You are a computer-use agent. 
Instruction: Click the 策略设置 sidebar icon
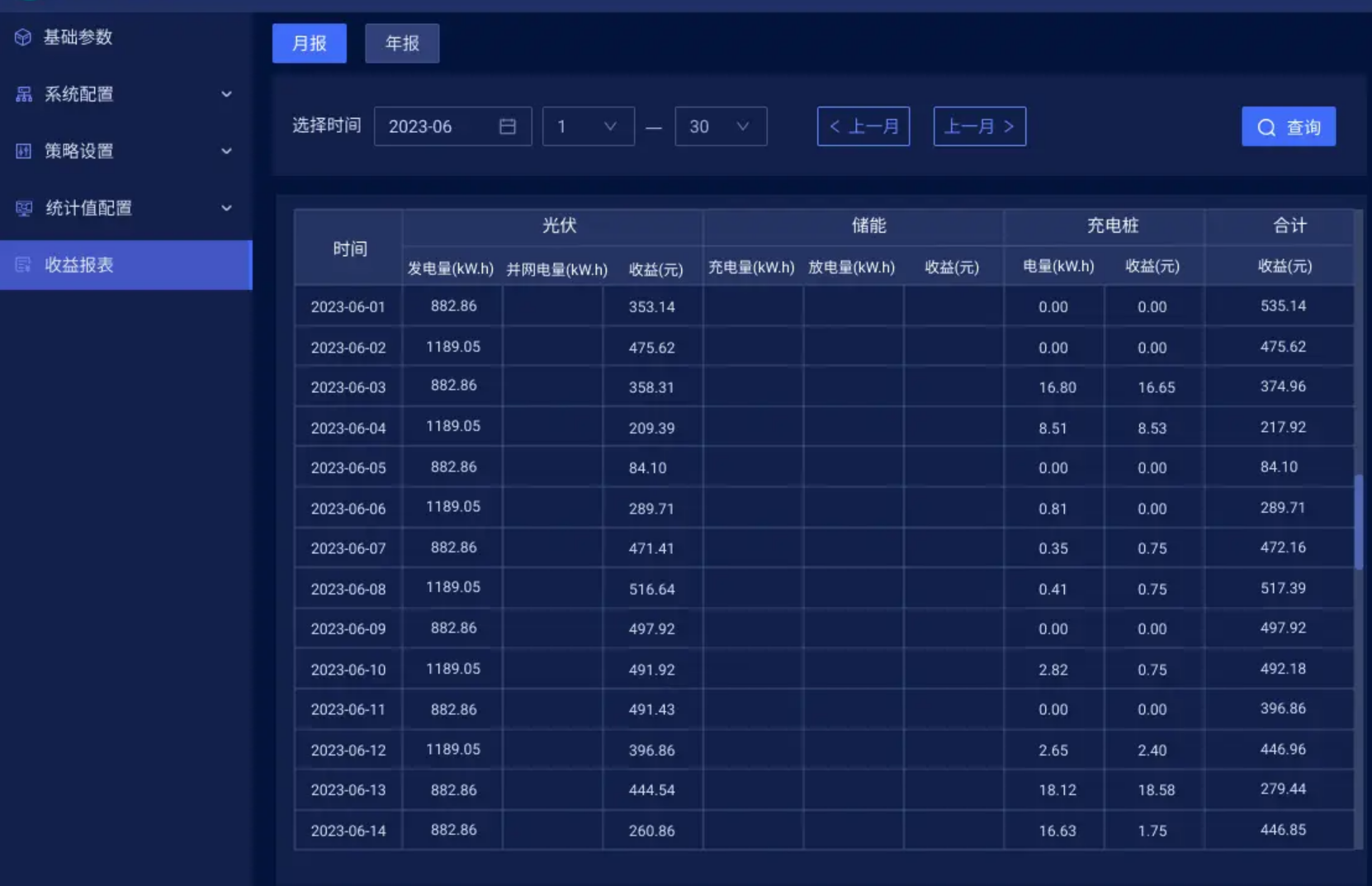(22, 151)
